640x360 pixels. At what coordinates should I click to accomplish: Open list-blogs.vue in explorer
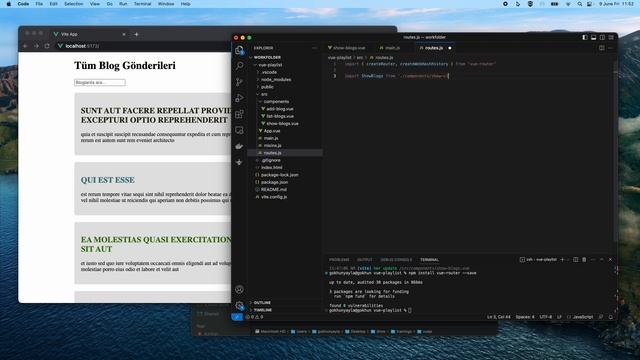point(285,116)
